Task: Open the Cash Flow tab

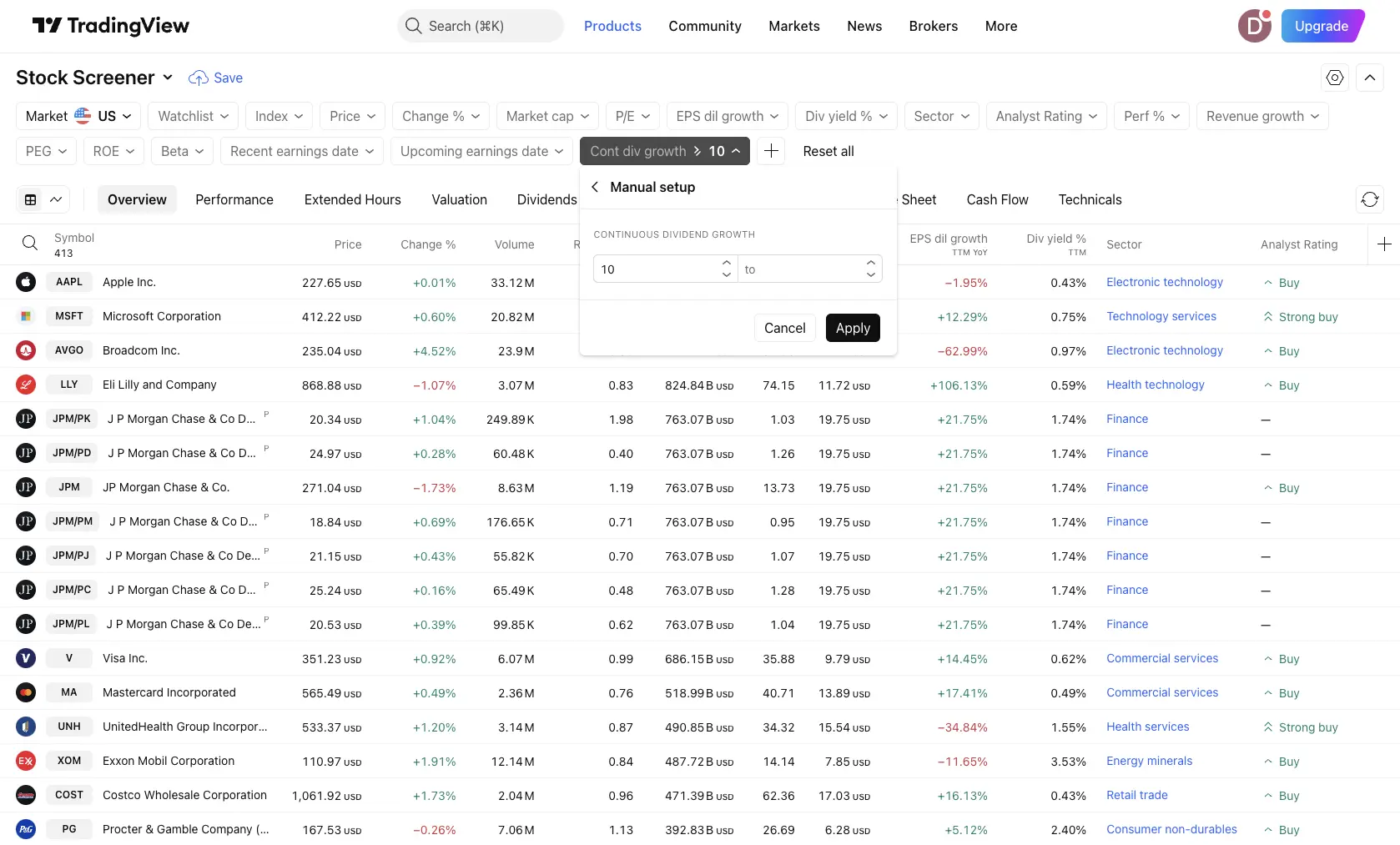Action: 997,199
